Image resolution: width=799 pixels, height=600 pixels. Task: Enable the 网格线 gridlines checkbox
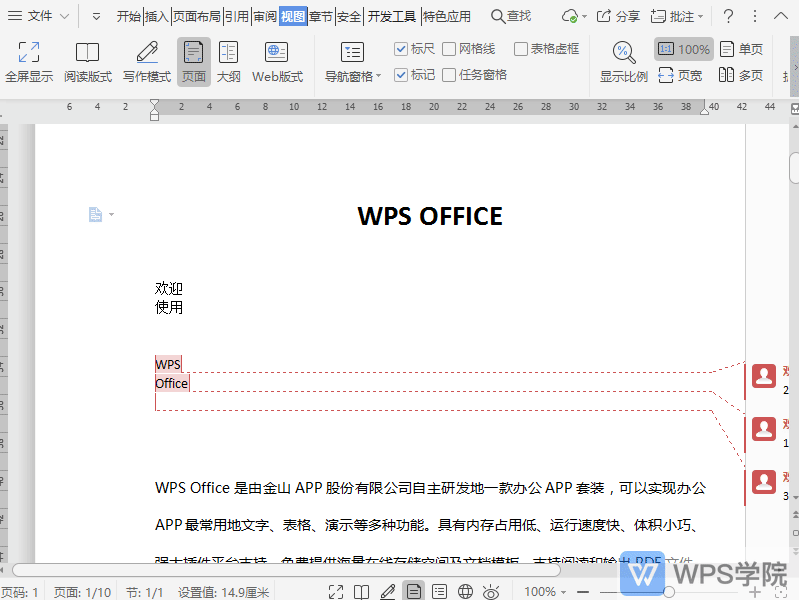[x=449, y=49]
